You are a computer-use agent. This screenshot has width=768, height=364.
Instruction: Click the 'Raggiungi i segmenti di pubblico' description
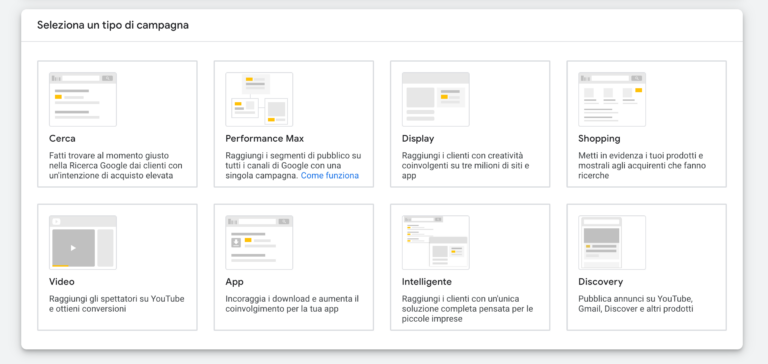click(x=293, y=166)
